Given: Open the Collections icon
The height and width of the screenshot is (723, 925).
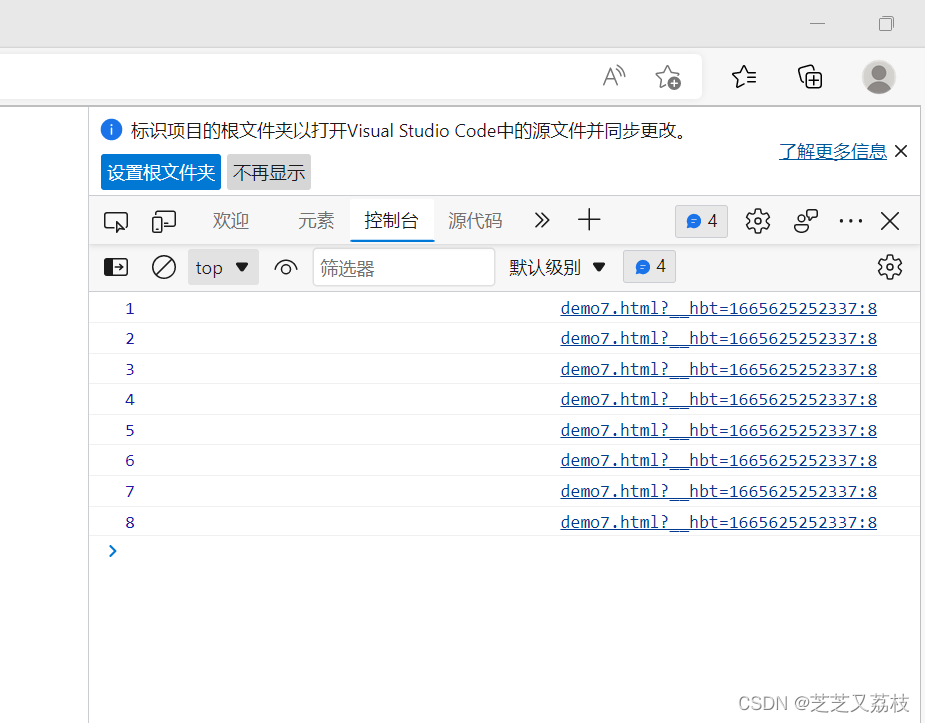Looking at the screenshot, I should [810, 77].
